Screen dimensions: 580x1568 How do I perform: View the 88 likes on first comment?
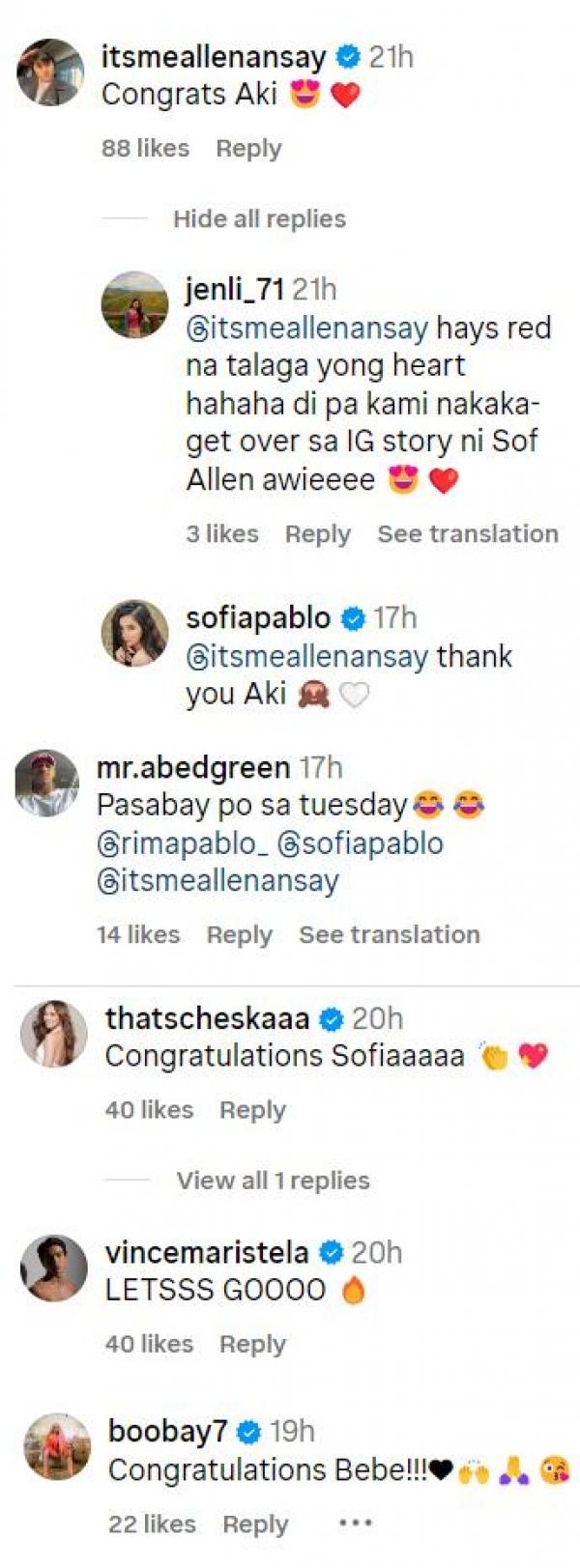145,149
